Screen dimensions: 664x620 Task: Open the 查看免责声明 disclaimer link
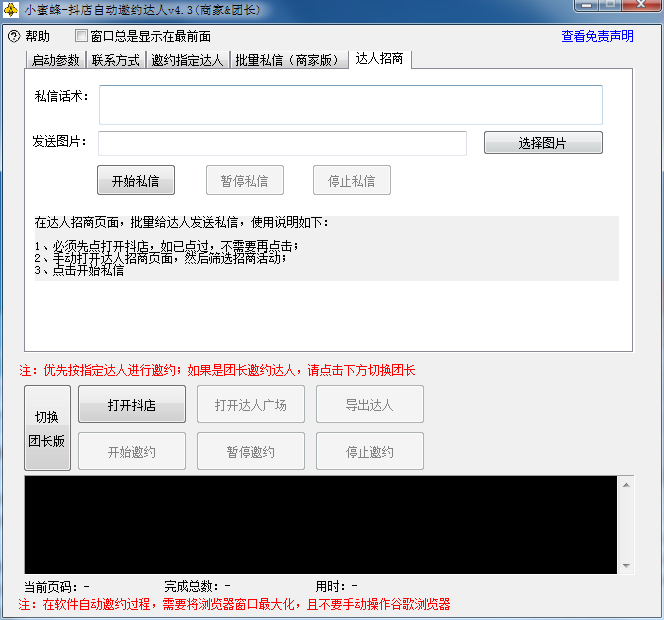click(x=597, y=36)
